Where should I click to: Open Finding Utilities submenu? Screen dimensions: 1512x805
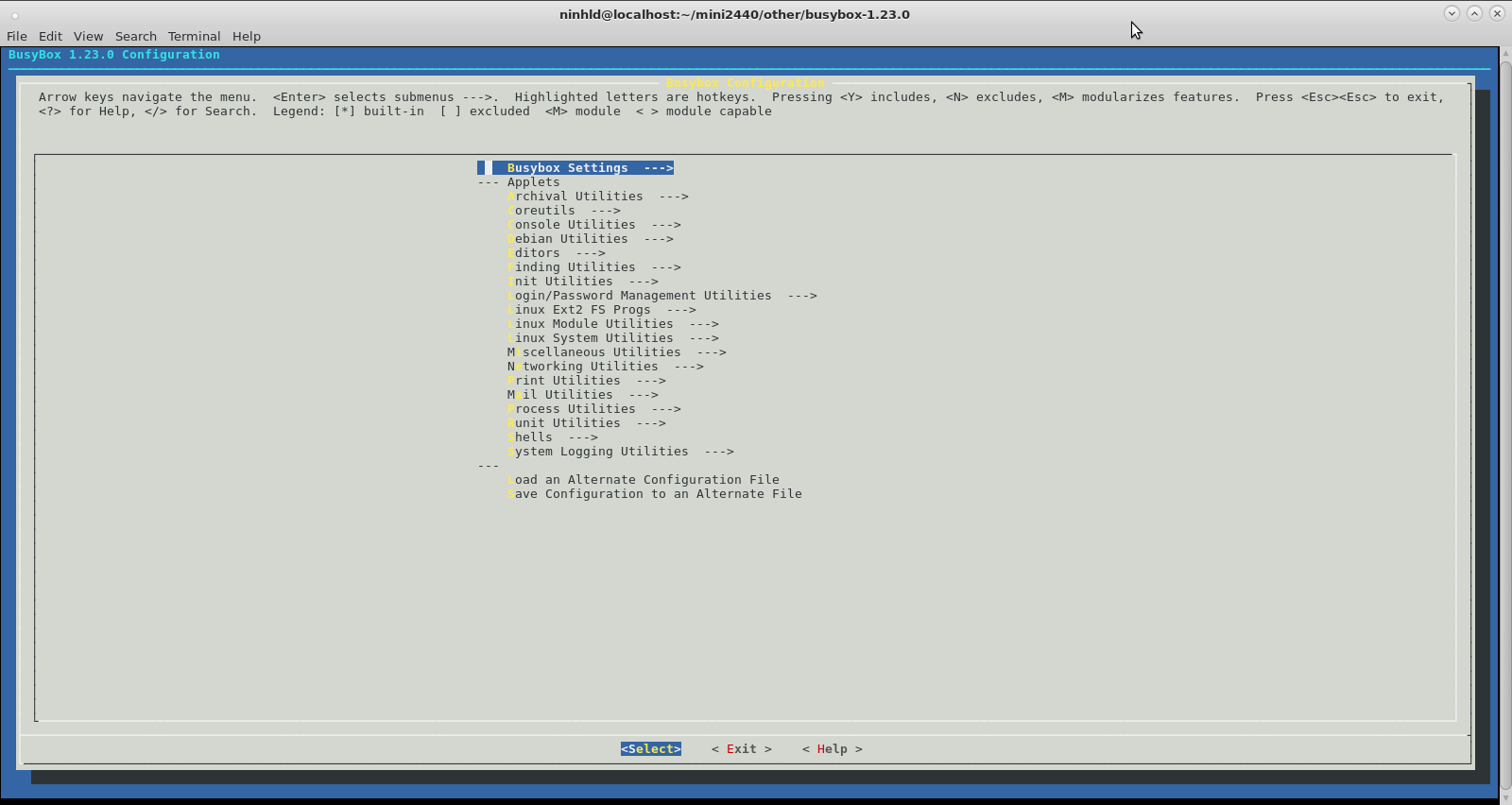point(594,267)
